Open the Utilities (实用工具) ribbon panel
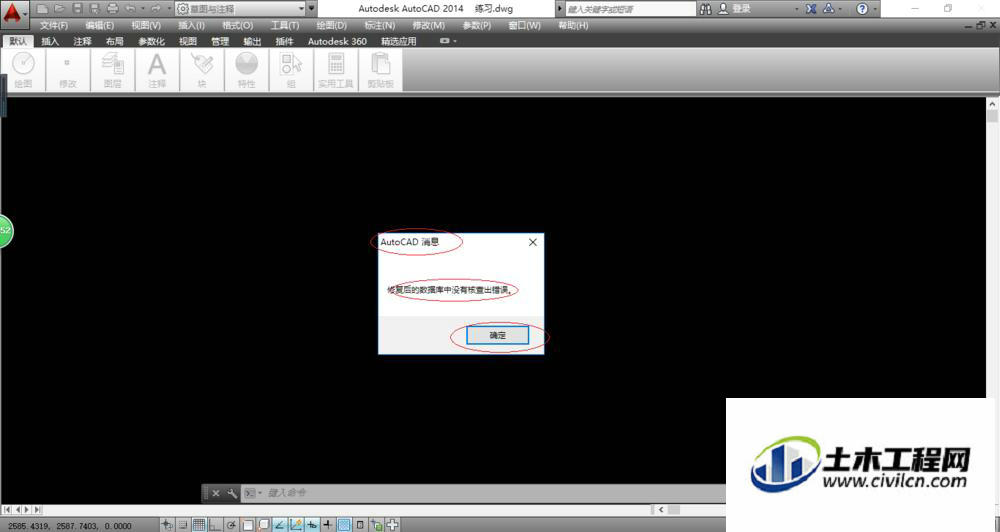Screen dimensions: 1000x532 (x=335, y=70)
